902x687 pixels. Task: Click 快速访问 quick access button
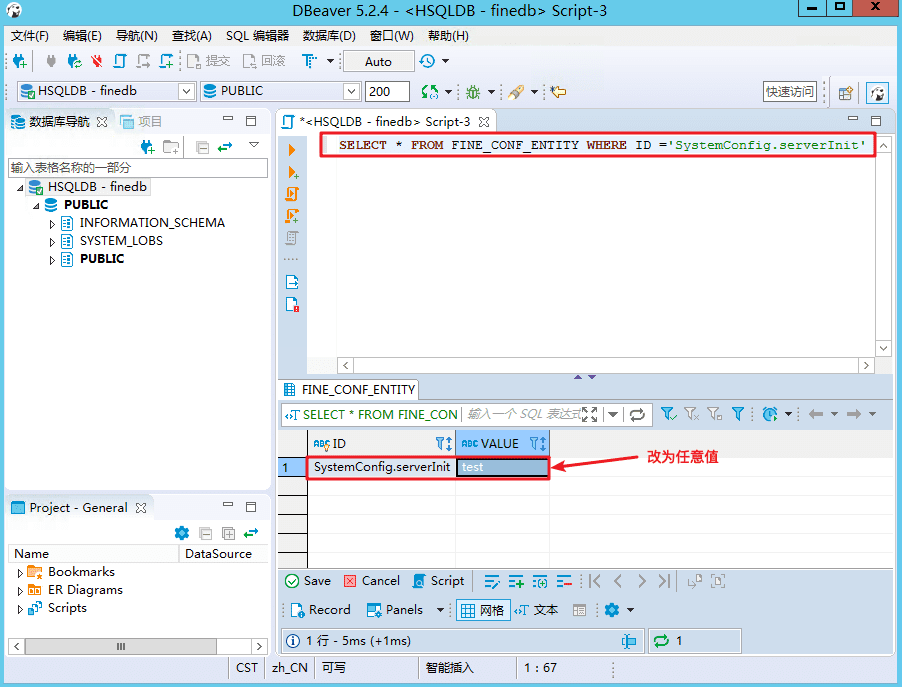(790, 91)
